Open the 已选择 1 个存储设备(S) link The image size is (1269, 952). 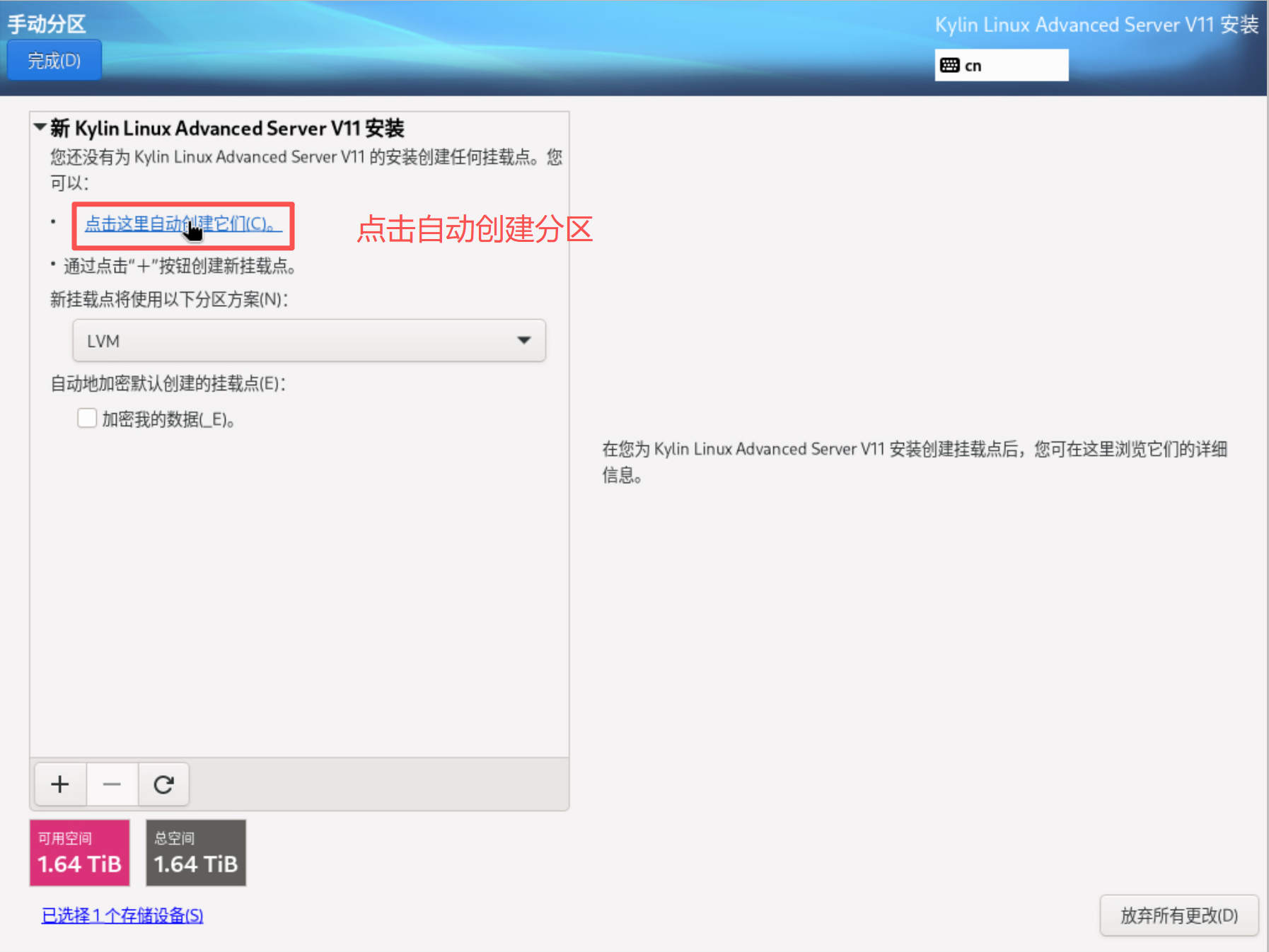[122, 915]
